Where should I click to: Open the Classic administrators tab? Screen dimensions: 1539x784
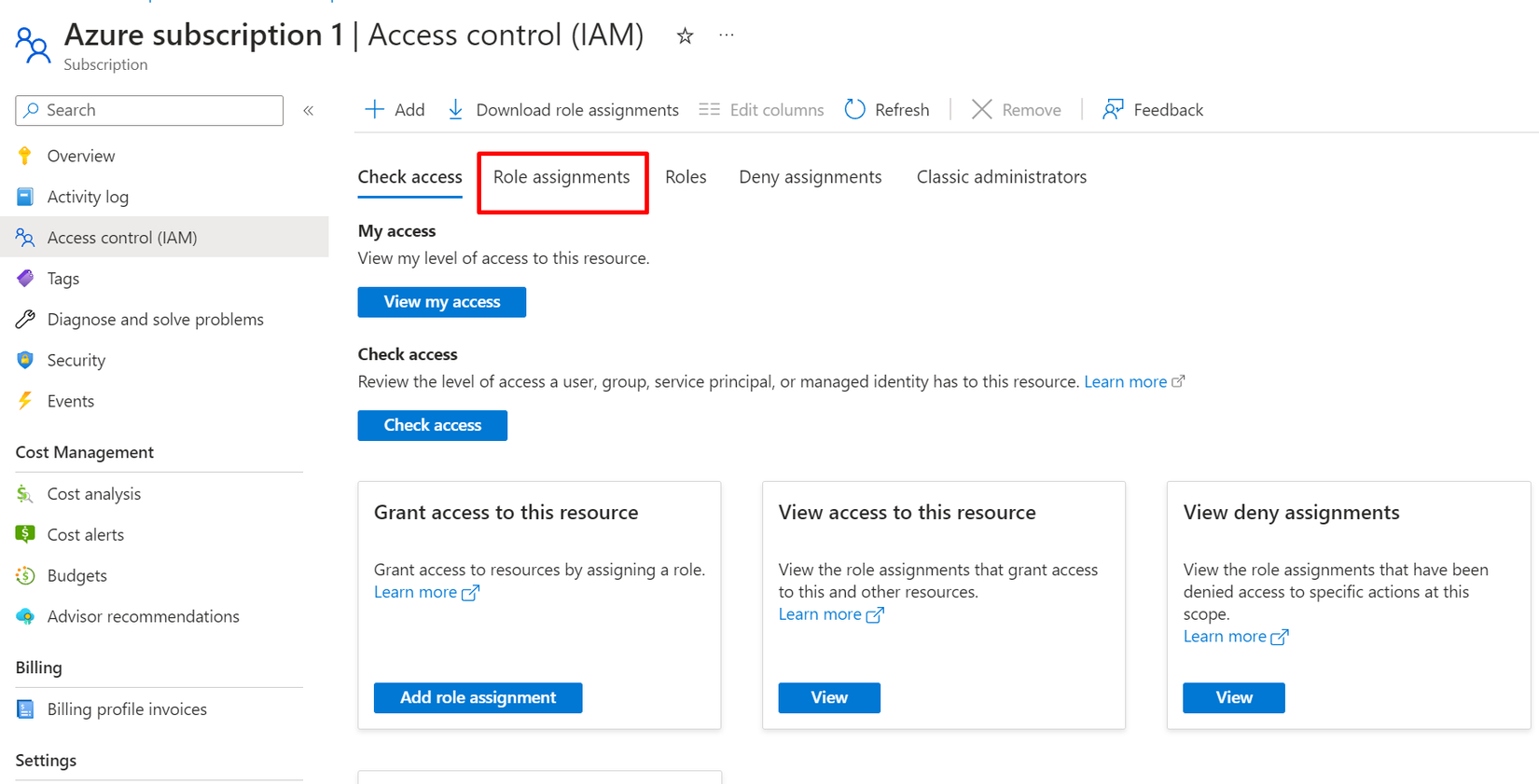(x=1001, y=177)
